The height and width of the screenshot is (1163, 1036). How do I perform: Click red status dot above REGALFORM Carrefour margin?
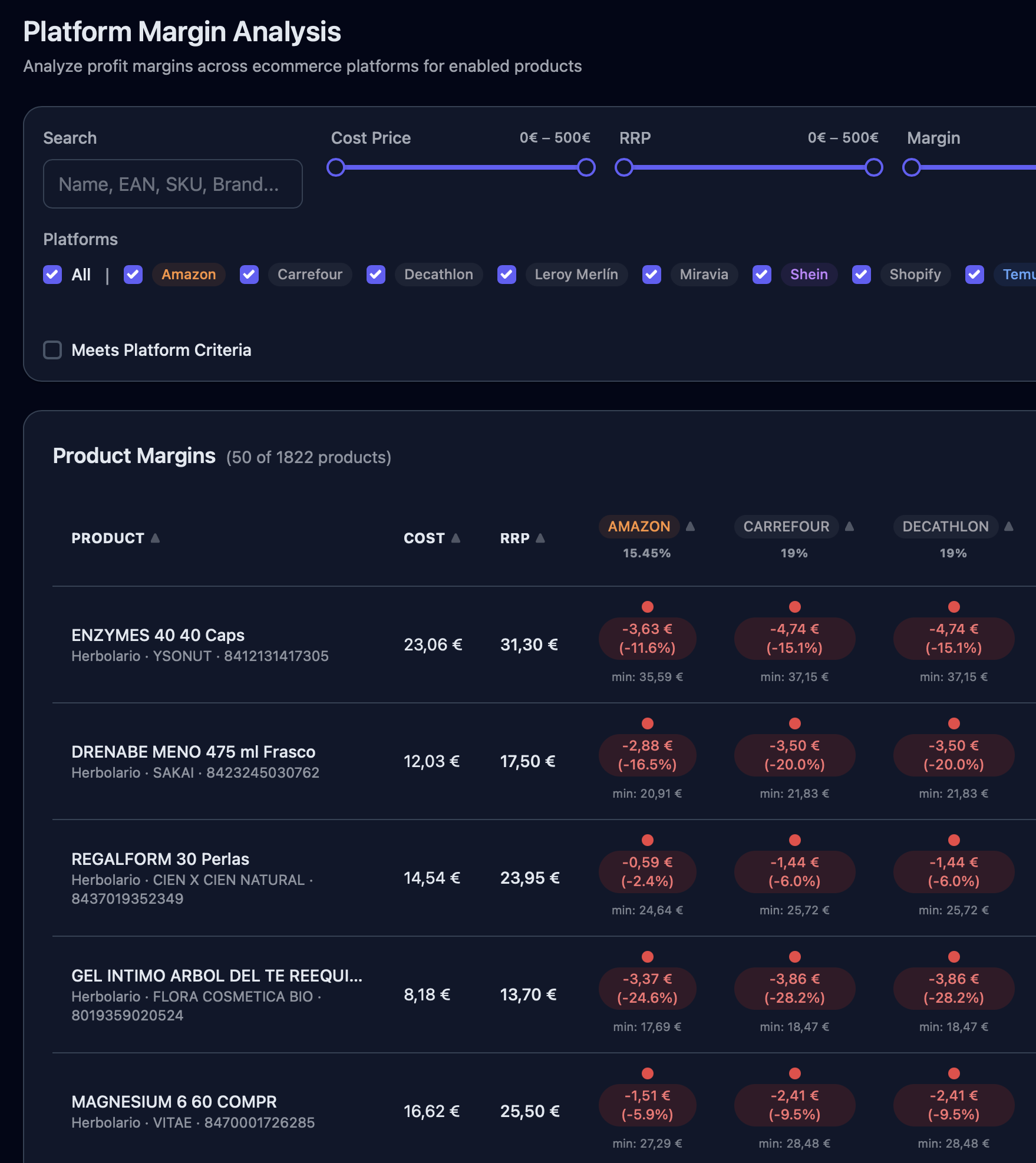[794, 840]
